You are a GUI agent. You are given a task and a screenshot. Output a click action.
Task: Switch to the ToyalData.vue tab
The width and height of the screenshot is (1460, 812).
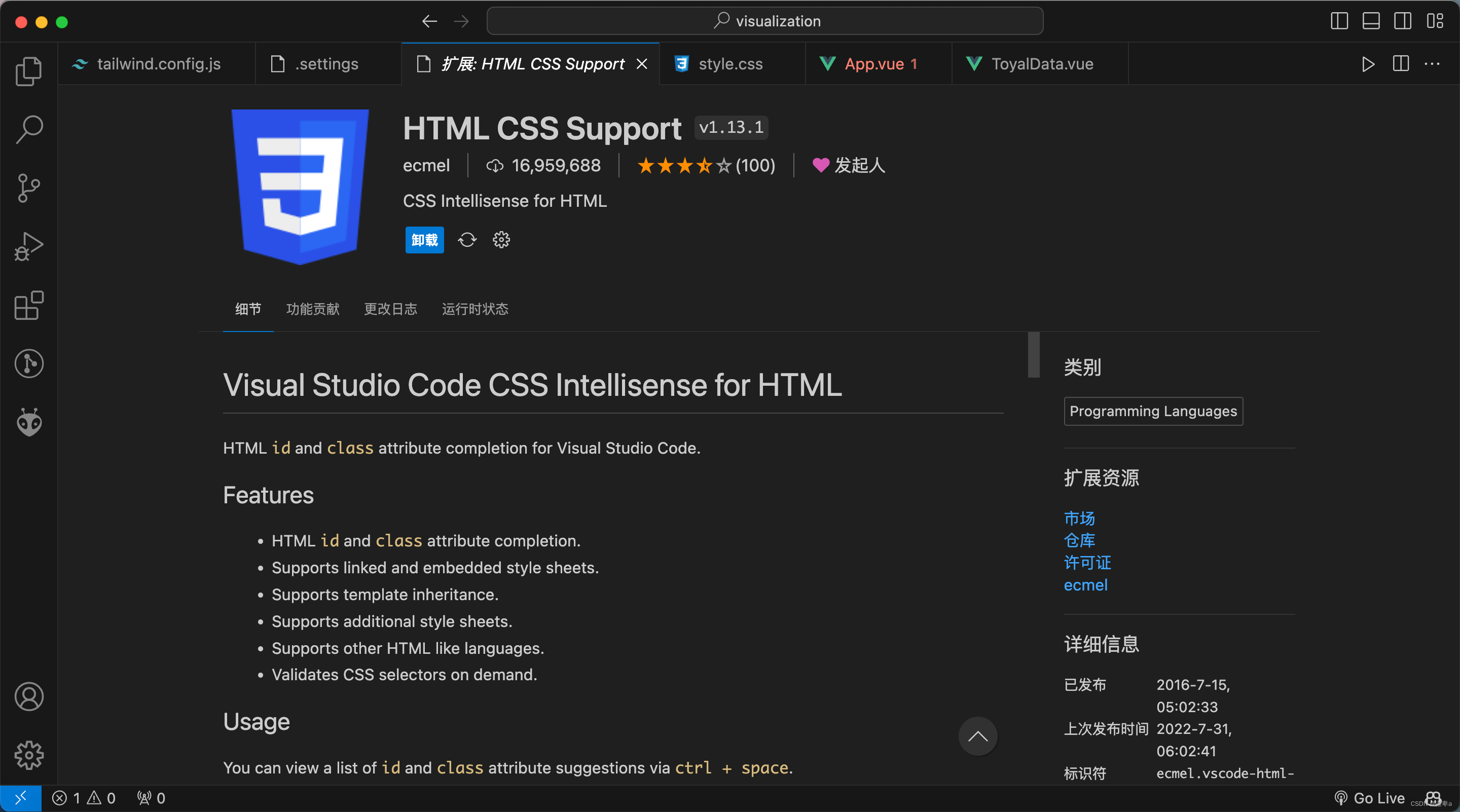[x=1040, y=64]
